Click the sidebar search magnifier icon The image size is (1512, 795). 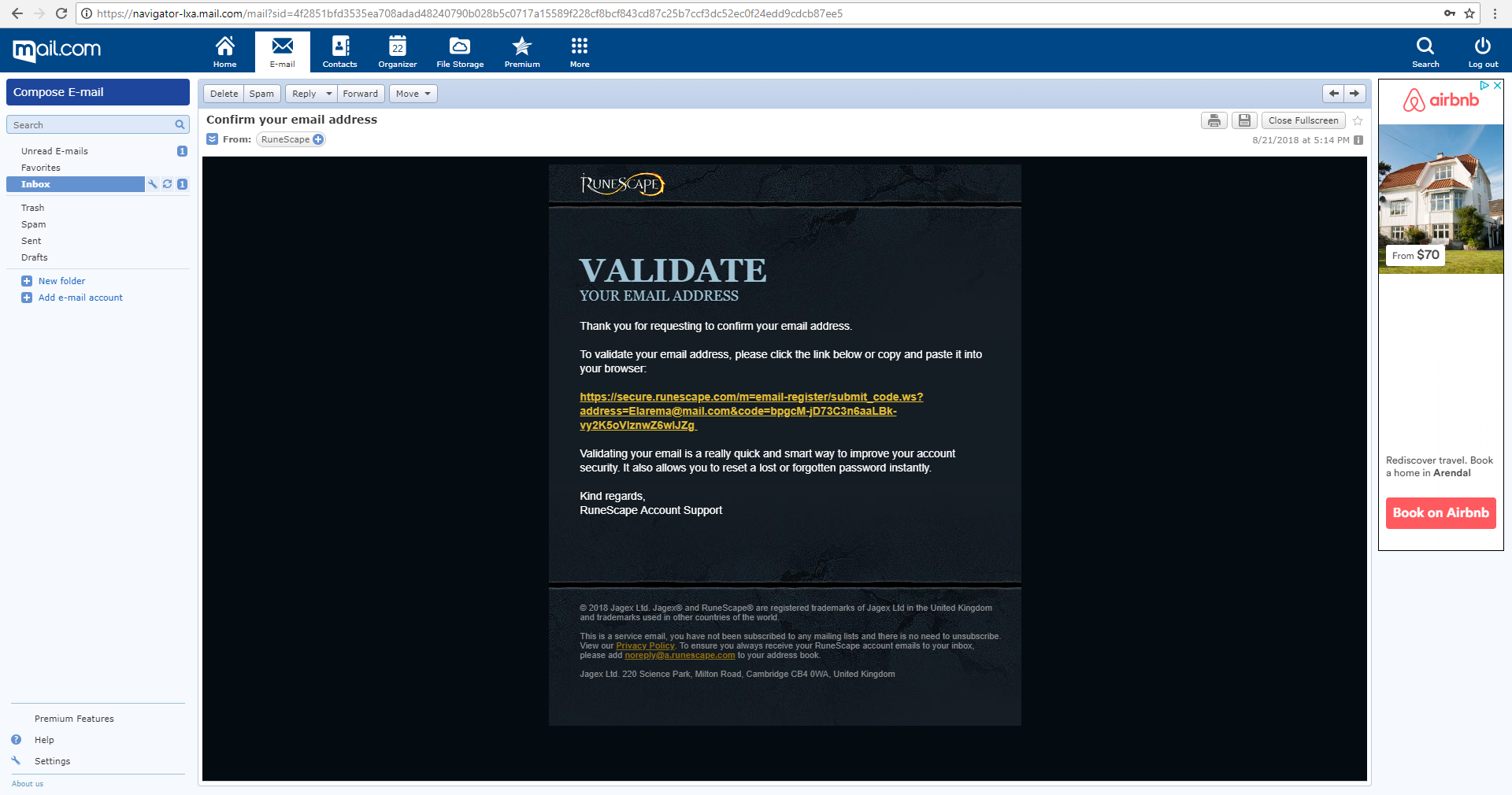tap(180, 124)
